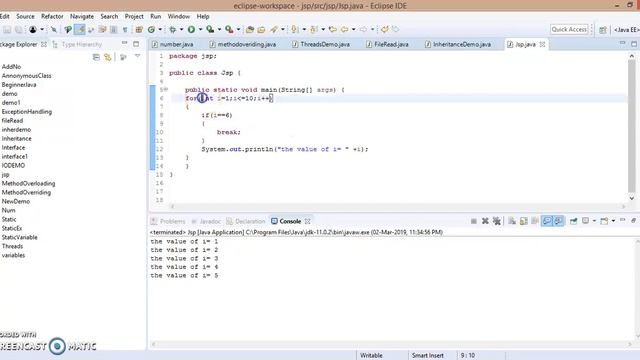Toggle Scroll Lock in Console toolbar
Screen dimensions: 640x360
coord(523,221)
